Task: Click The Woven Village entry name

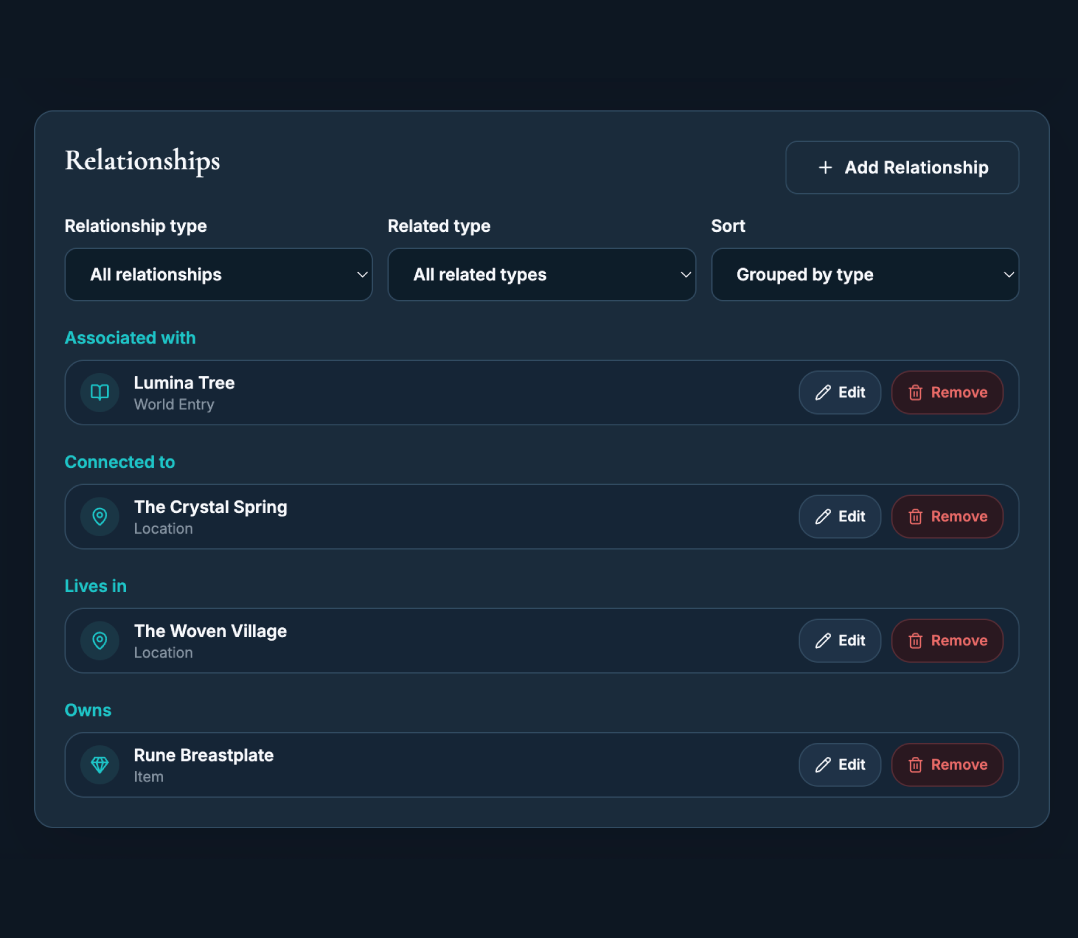Action: pos(210,631)
